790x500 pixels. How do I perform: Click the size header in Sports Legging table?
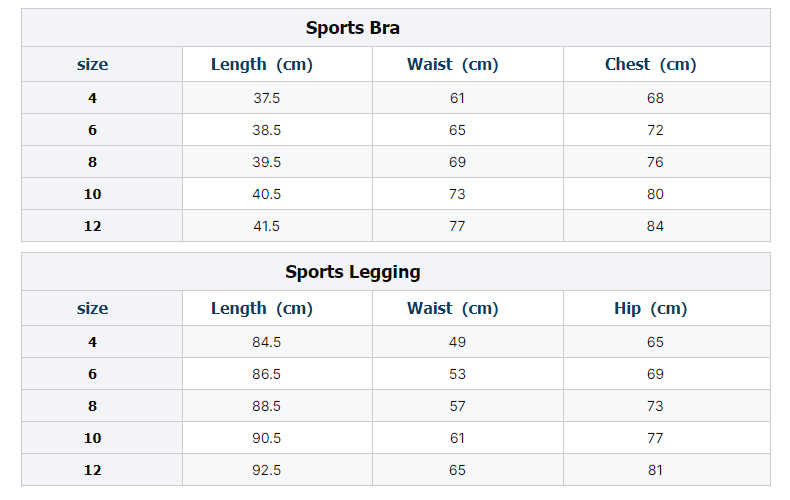pos(92,308)
